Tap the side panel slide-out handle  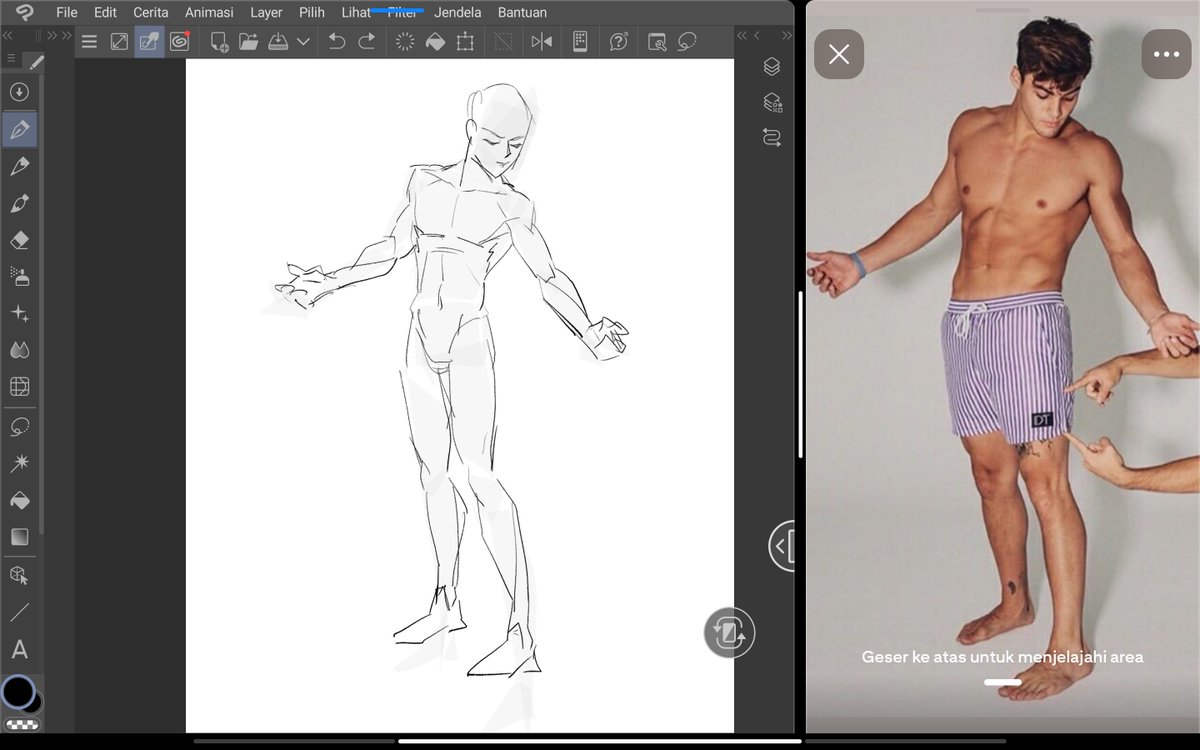click(x=782, y=546)
